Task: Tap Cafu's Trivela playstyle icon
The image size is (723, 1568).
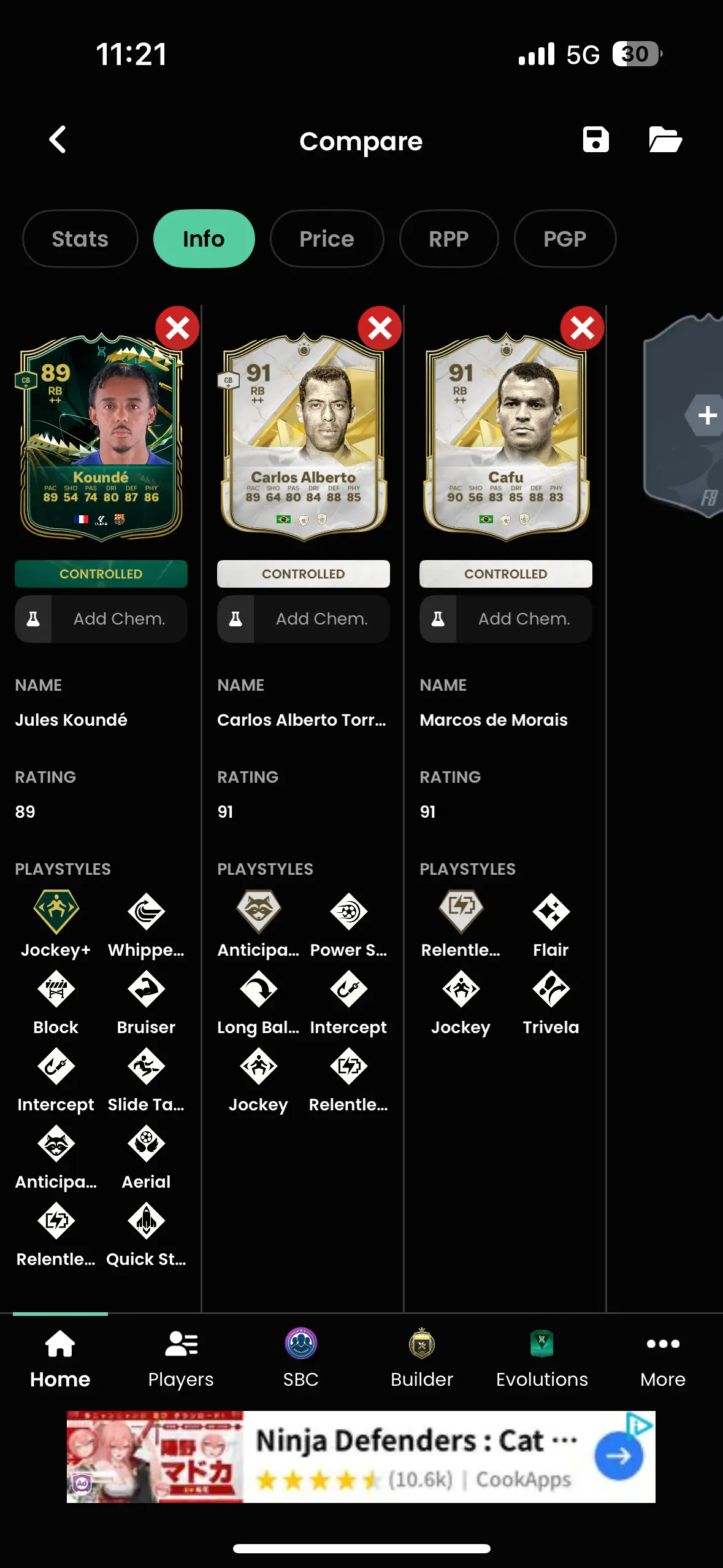Action: (551, 989)
